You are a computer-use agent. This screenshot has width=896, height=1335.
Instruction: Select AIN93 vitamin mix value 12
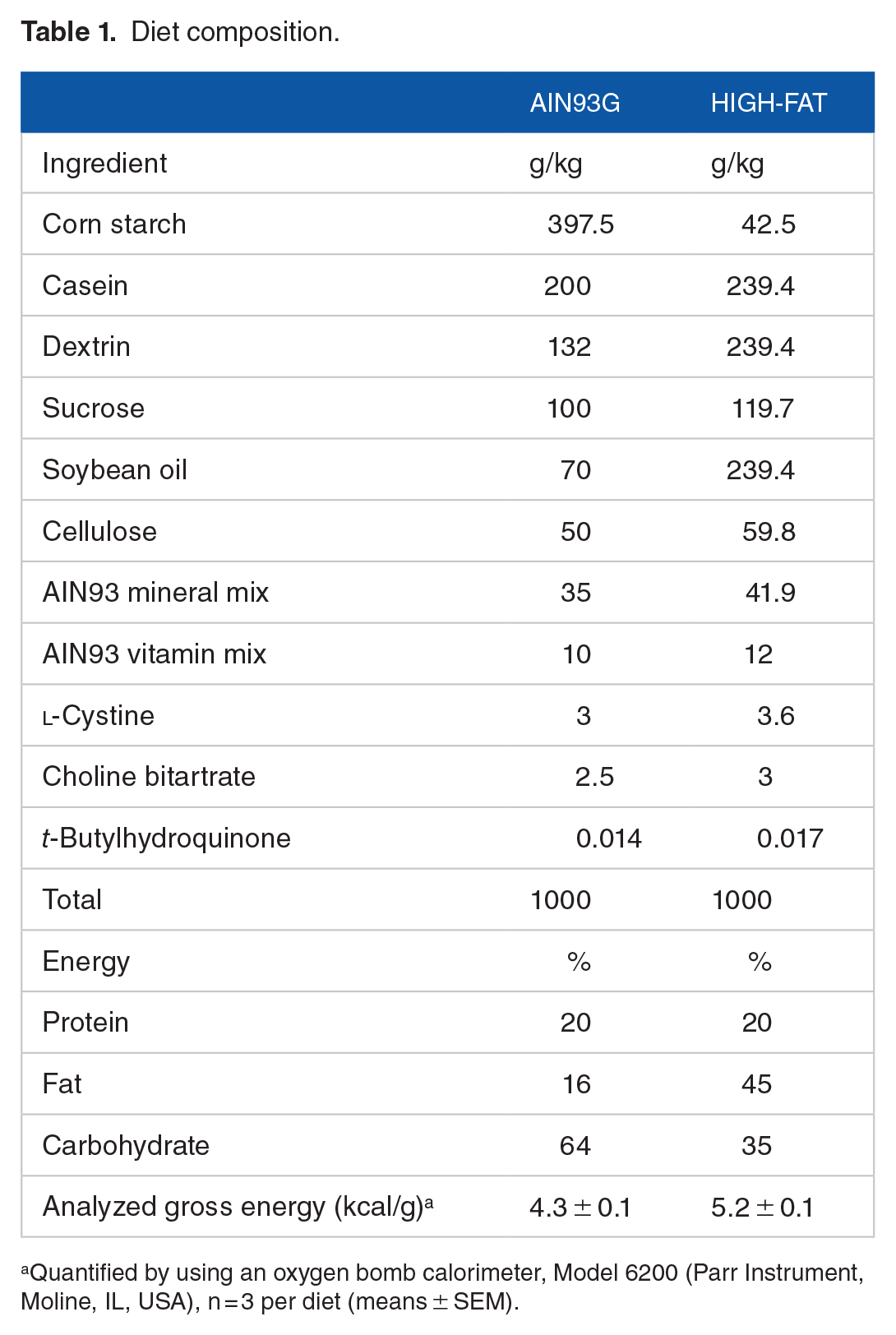coord(758,654)
